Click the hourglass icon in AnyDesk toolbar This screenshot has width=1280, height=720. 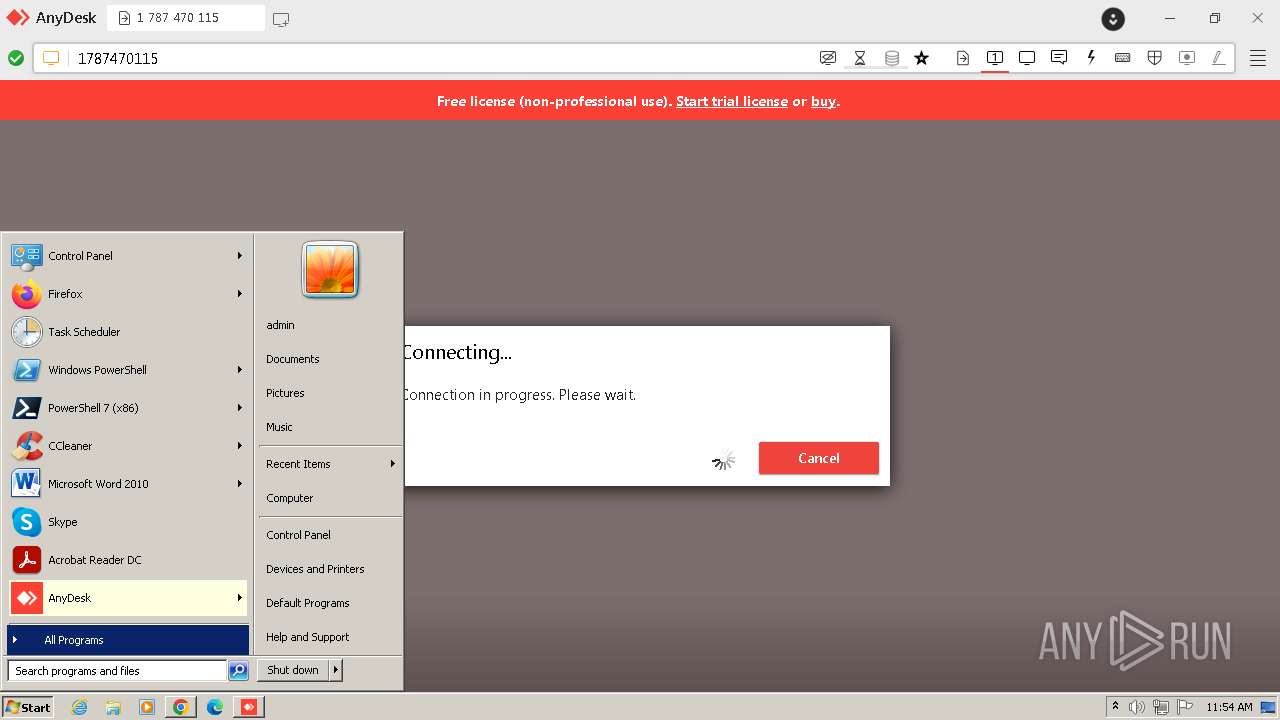pyautogui.click(x=860, y=58)
